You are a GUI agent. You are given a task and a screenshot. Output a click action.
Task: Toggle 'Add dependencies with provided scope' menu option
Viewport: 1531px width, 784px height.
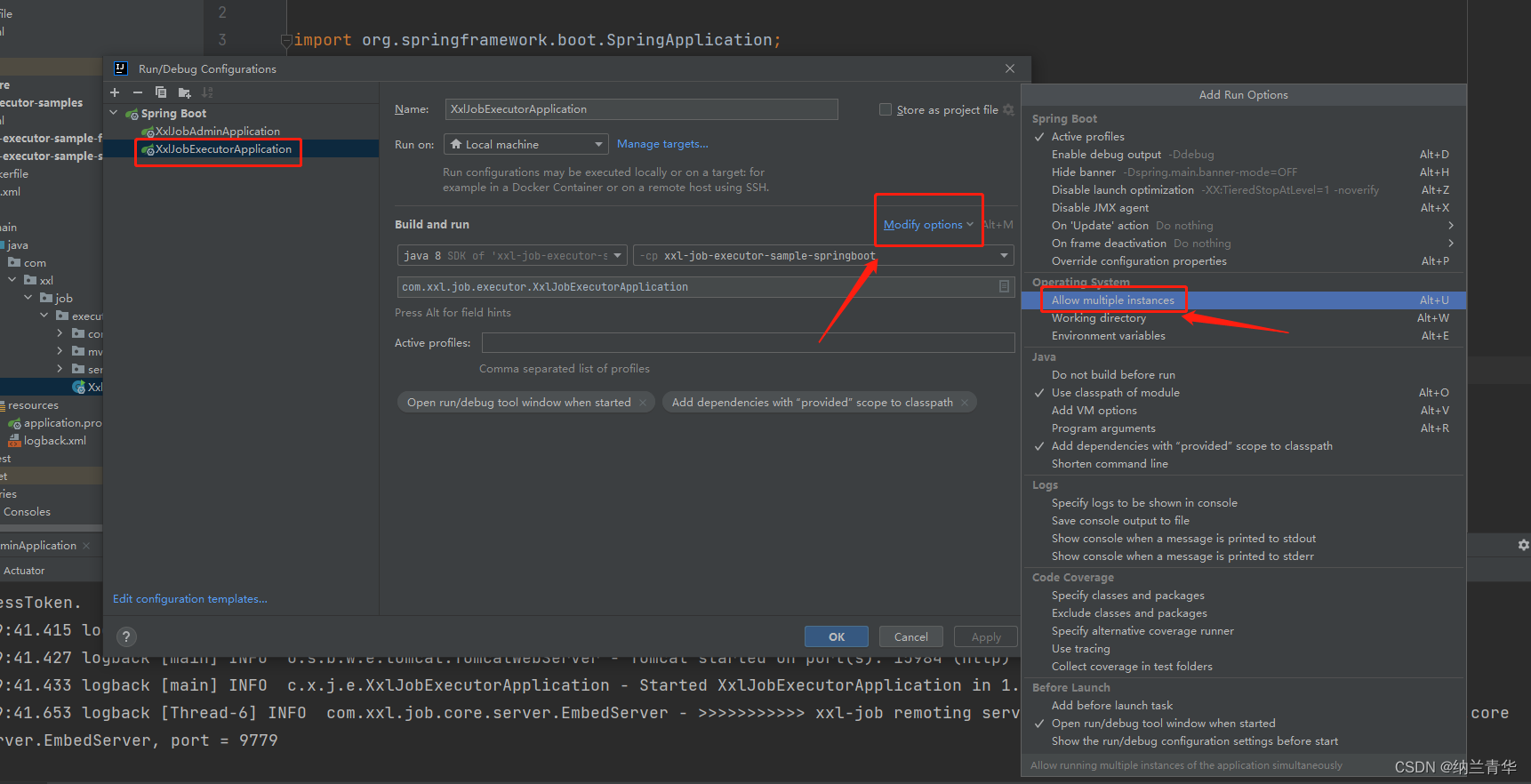click(1244, 446)
